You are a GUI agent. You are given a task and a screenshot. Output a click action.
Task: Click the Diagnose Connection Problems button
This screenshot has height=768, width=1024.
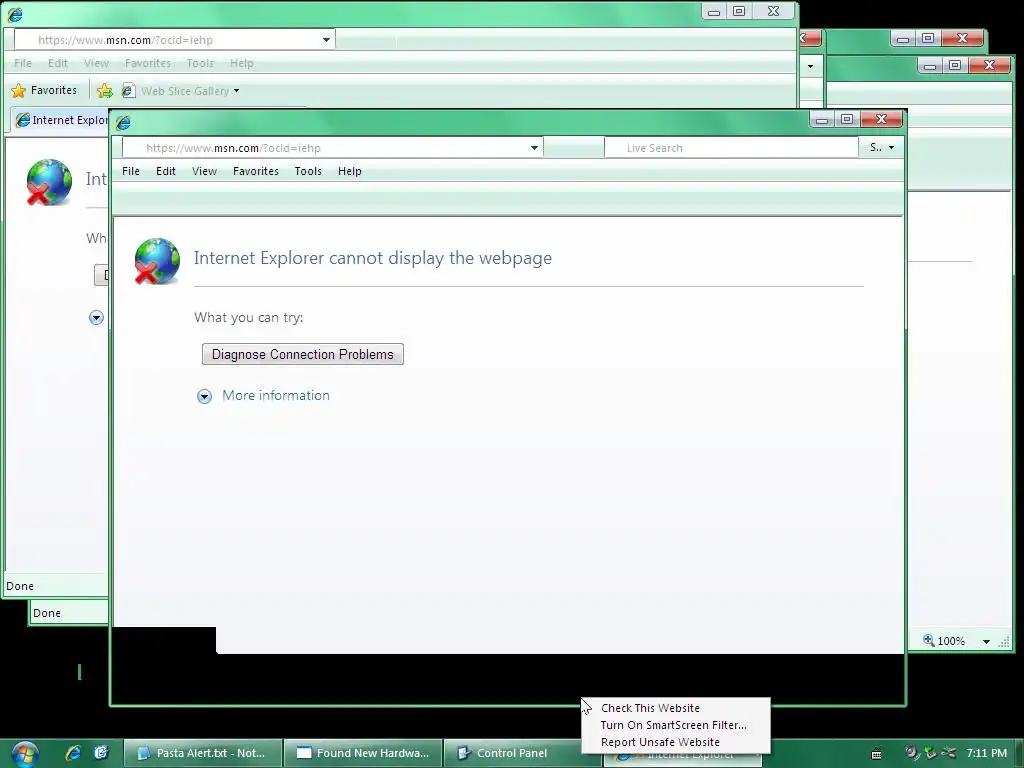(x=302, y=354)
